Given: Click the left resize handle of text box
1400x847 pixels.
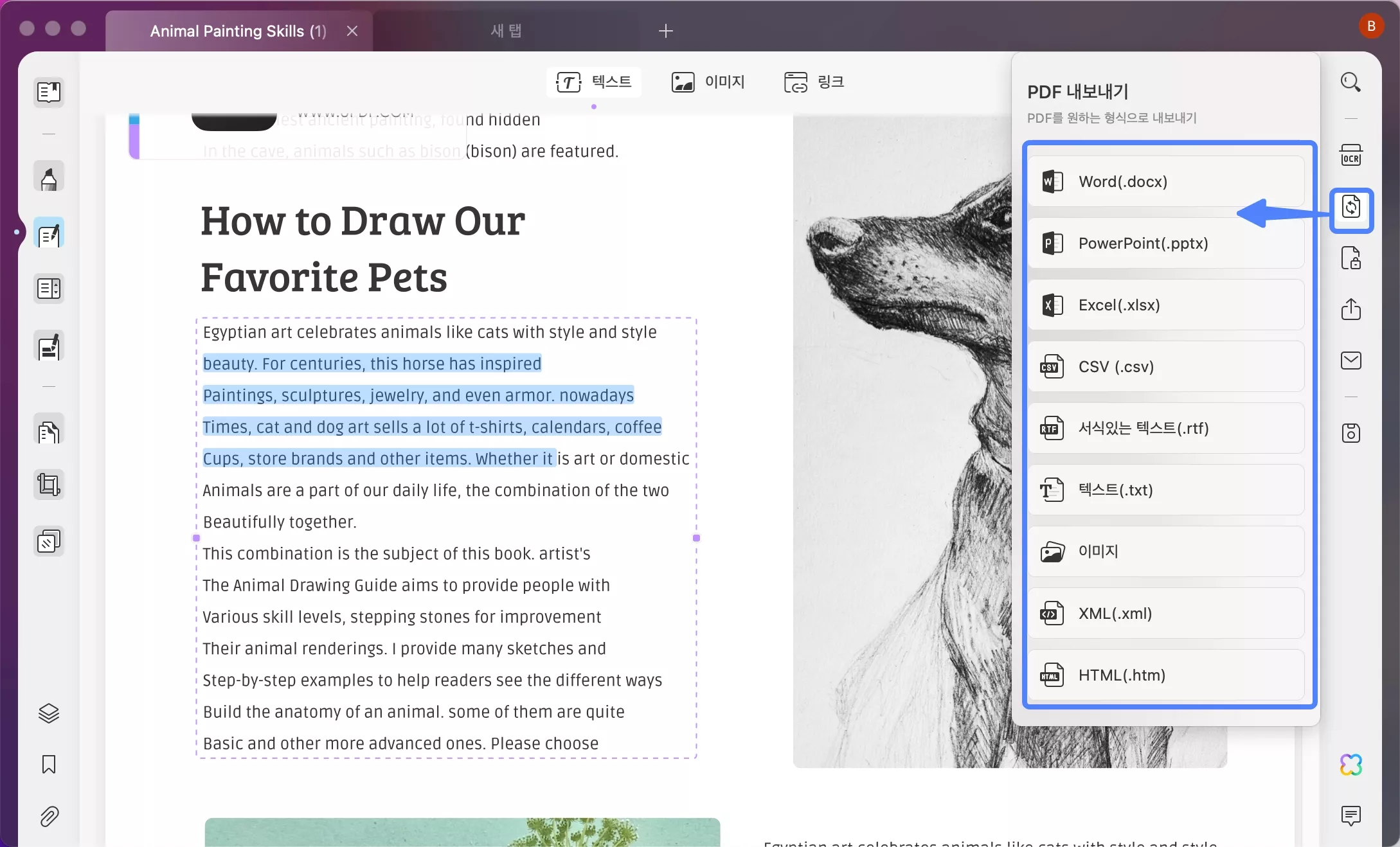Looking at the screenshot, I should click(x=197, y=538).
